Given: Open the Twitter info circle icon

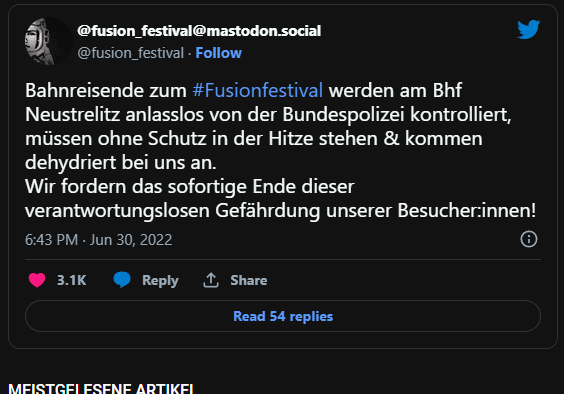Looking at the screenshot, I should point(529,239).
